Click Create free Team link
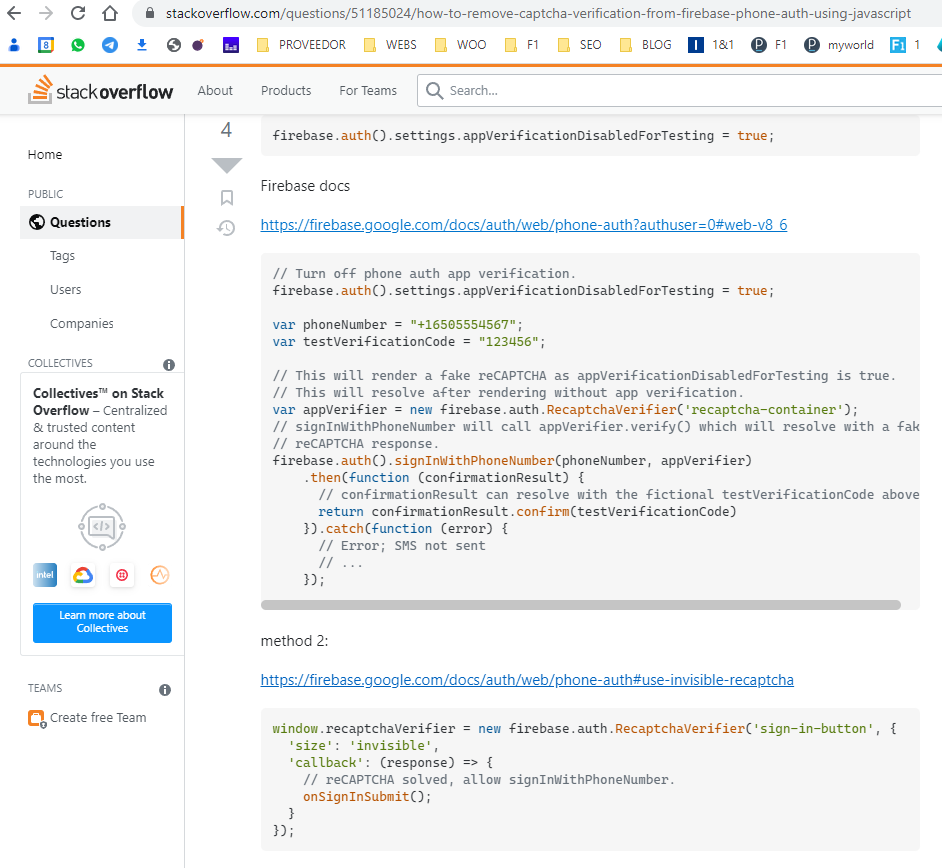This screenshot has width=942, height=868. tap(98, 718)
